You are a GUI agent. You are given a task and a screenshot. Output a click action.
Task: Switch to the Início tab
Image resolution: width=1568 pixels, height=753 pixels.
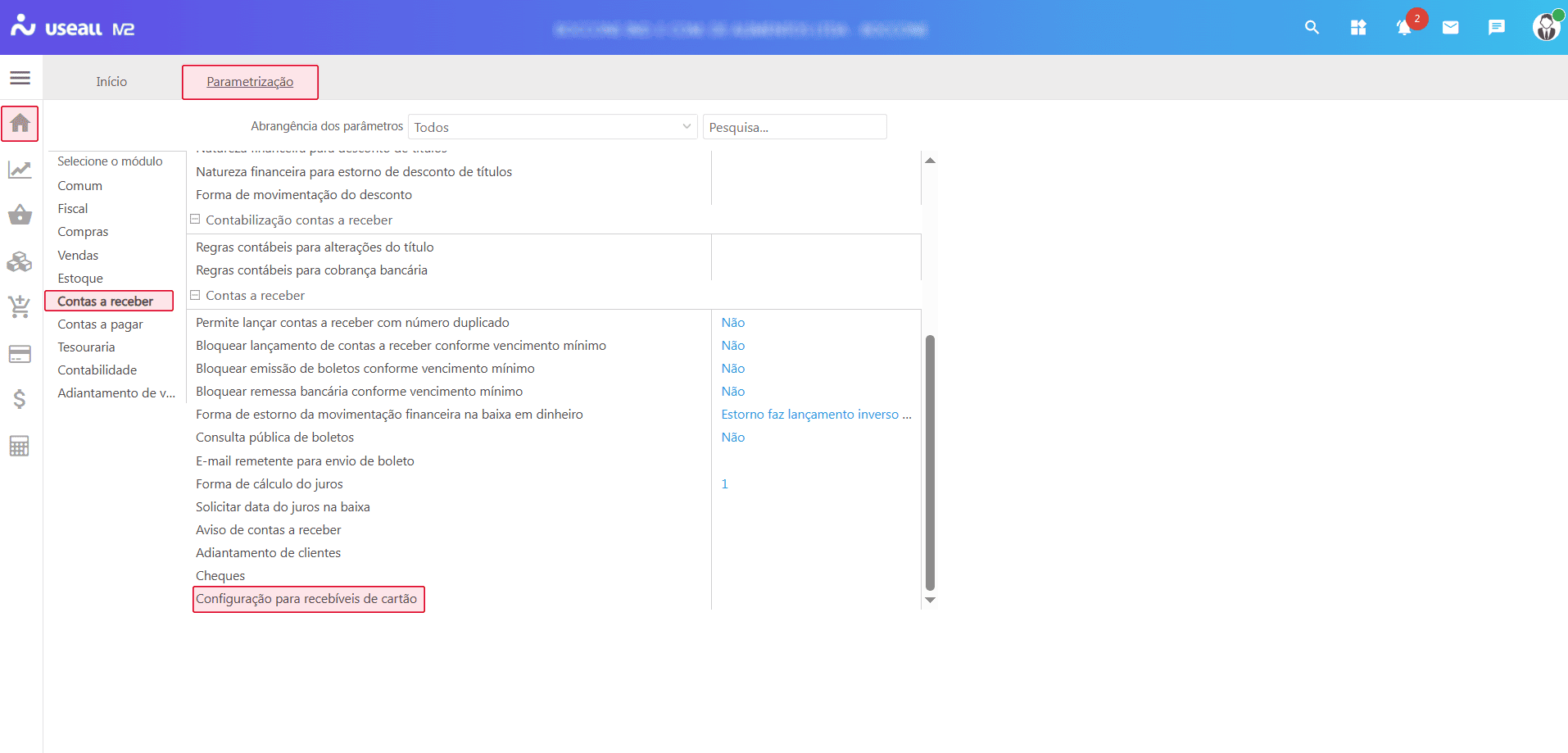pos(111,82)
